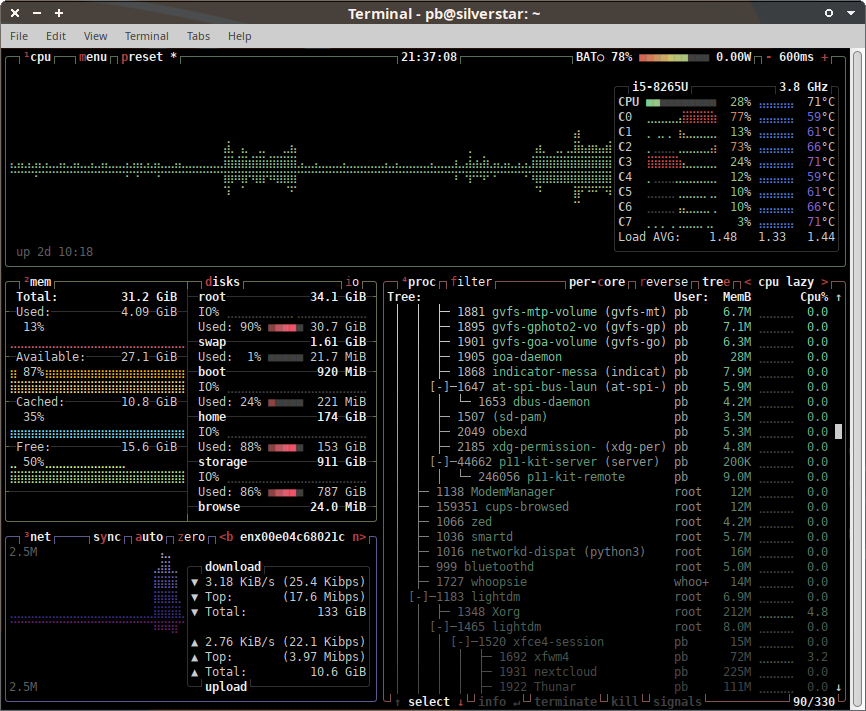Viewport: 866px width, 711px height.
Task: Open the btop menu option
Action: point(92,57)
